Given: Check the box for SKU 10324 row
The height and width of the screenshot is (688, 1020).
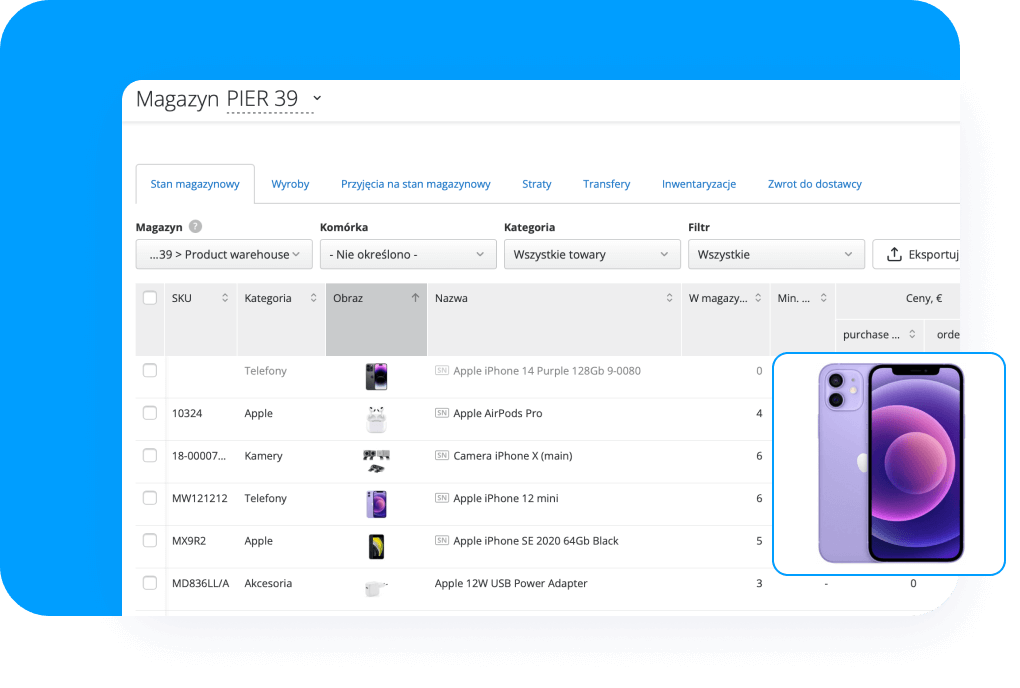Looking at the screenshot, I should pyautogui.click(x=150, y=413).
